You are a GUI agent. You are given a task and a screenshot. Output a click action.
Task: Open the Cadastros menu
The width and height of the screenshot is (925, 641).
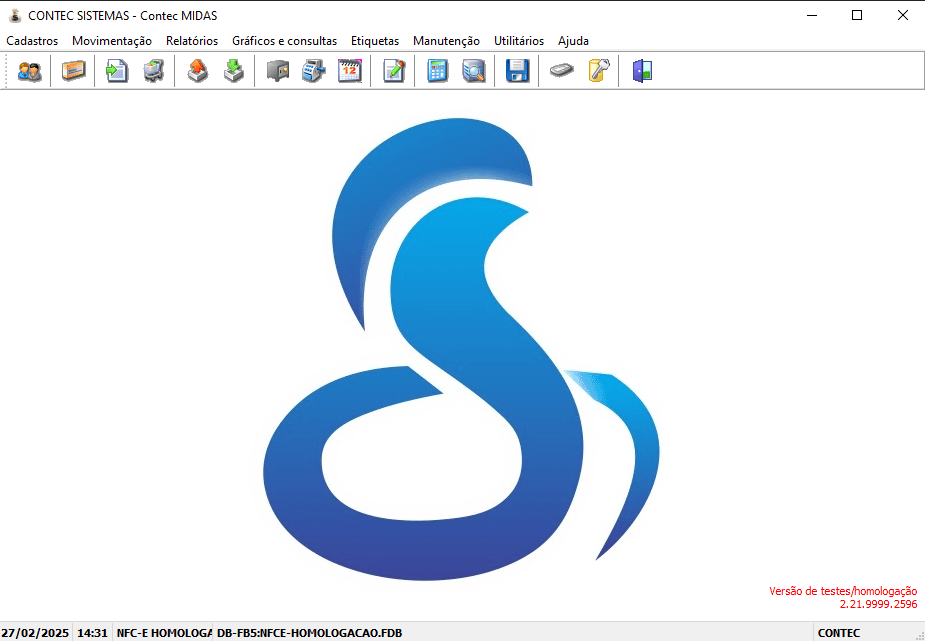[x=32, y=41]
